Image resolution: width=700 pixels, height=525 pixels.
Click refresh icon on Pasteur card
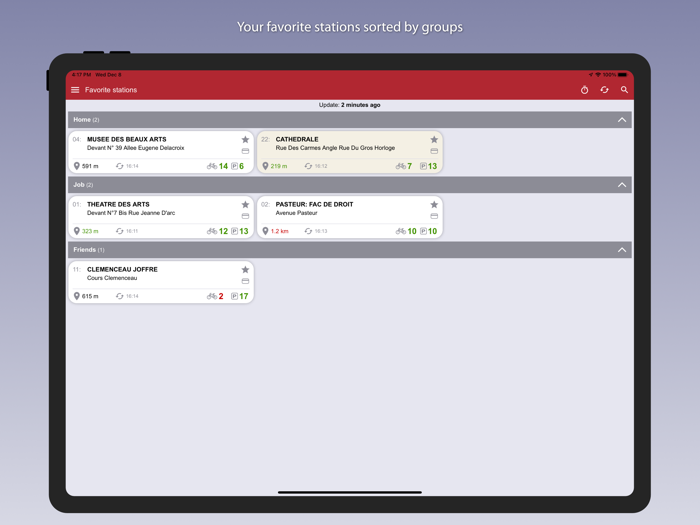[x=308, y=231]
